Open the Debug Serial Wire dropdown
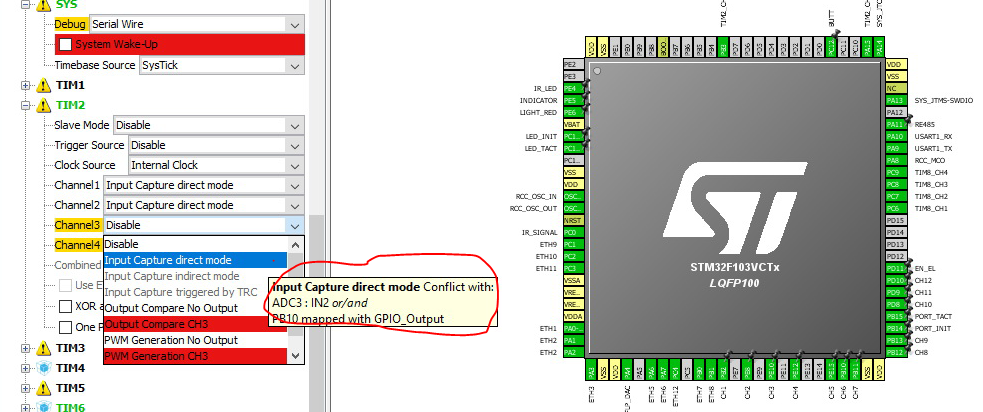 197,24
